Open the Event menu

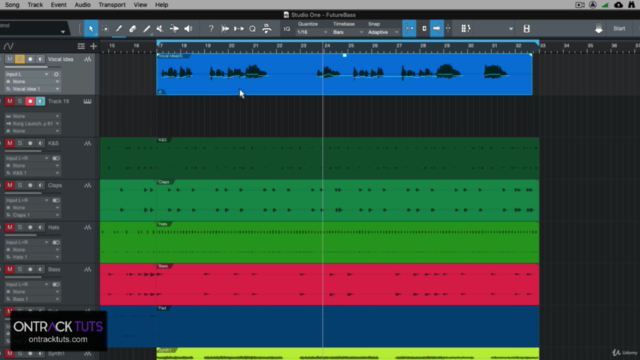[59, 5]
